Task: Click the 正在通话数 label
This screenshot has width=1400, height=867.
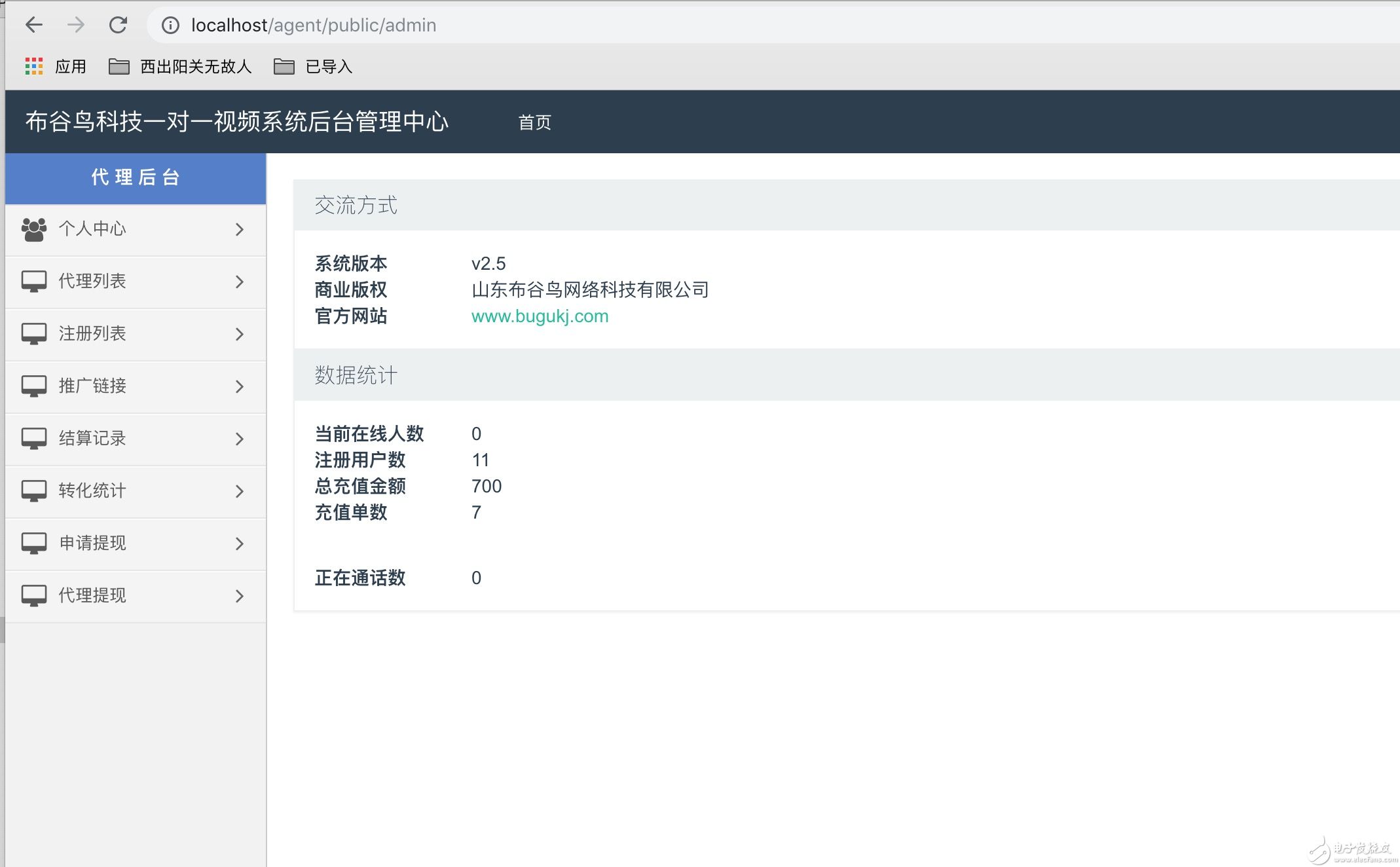Action: [x=360, y=578]
